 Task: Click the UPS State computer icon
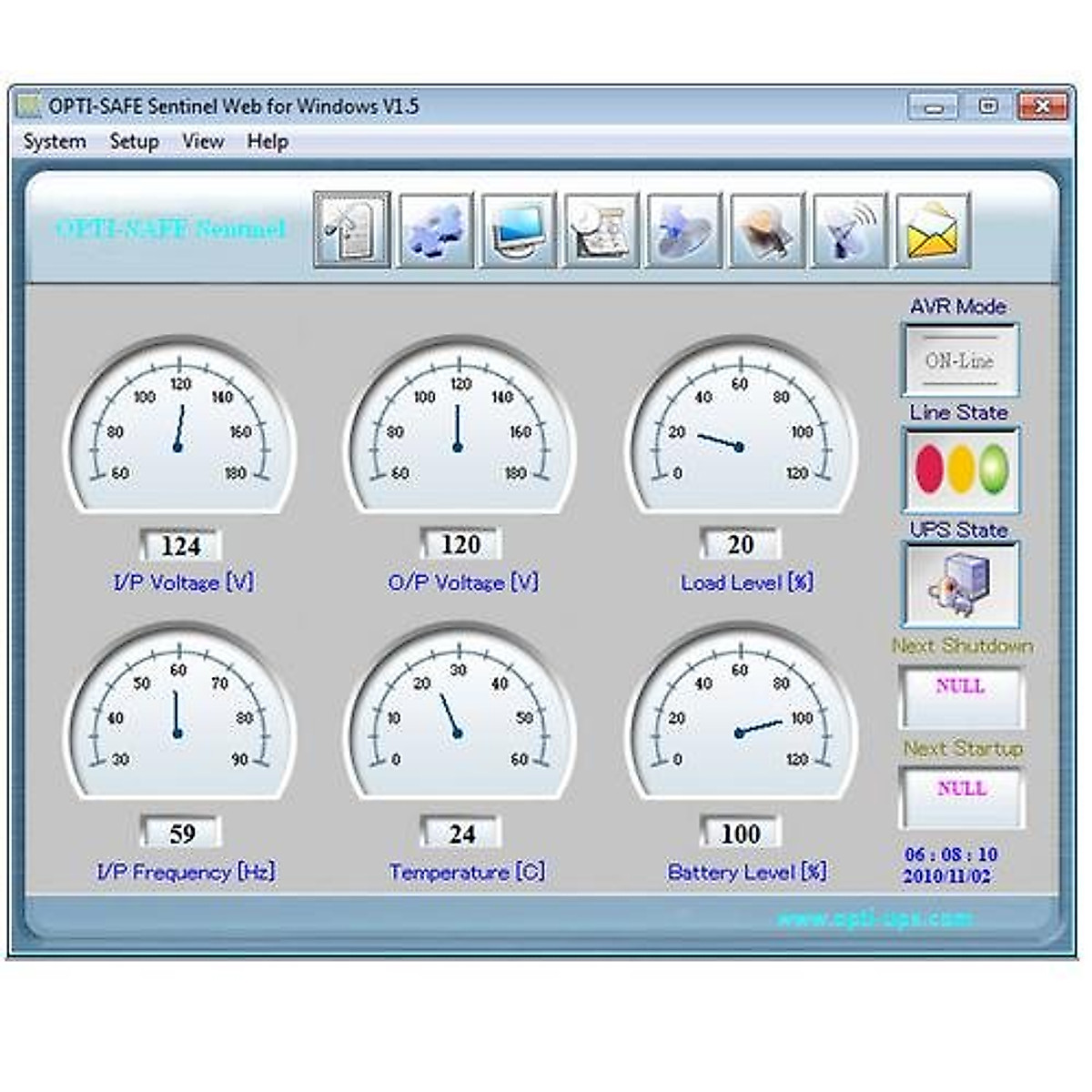coord(960,584)
